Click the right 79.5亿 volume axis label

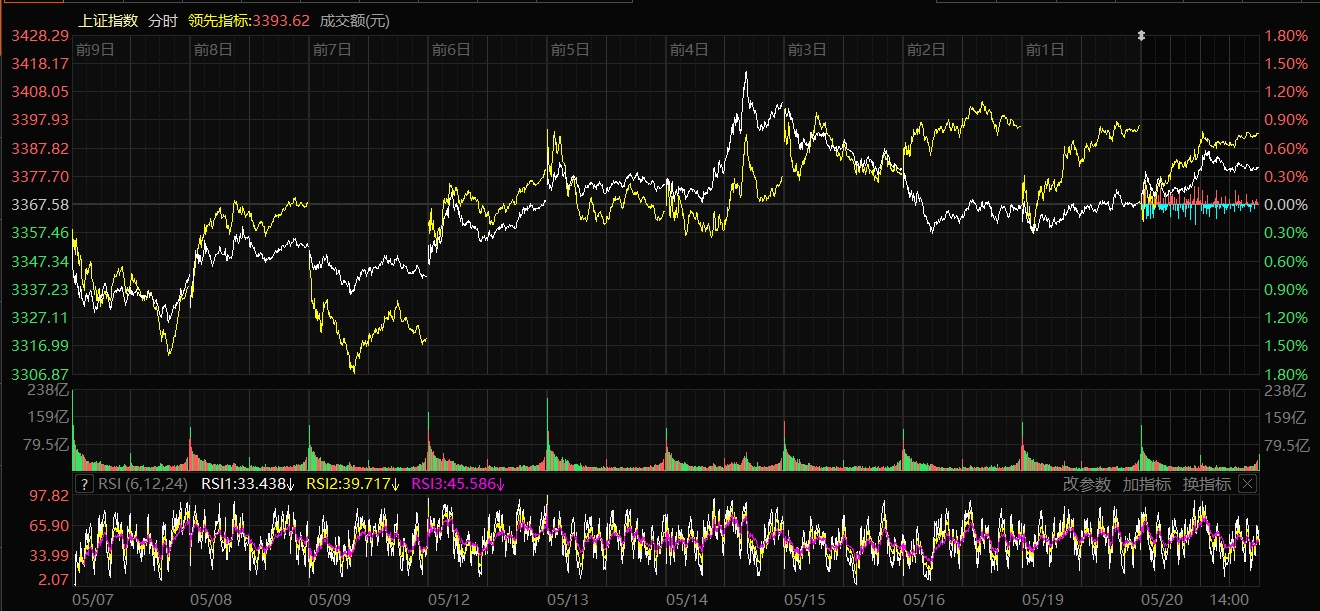(x=1285, y=445)
